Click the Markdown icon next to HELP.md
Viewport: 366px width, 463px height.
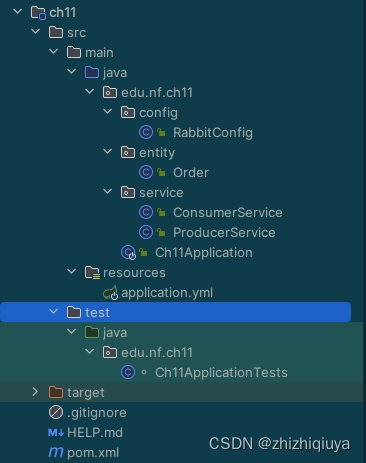tap(56, 433)
